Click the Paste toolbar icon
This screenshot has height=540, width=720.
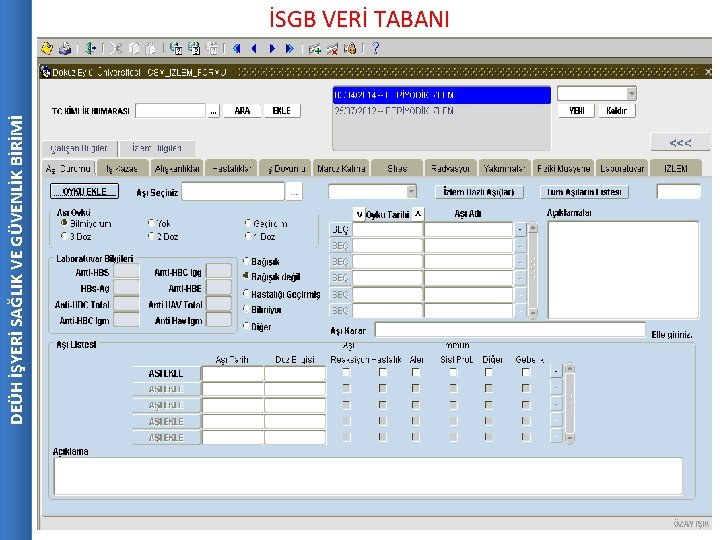[151, 48]
